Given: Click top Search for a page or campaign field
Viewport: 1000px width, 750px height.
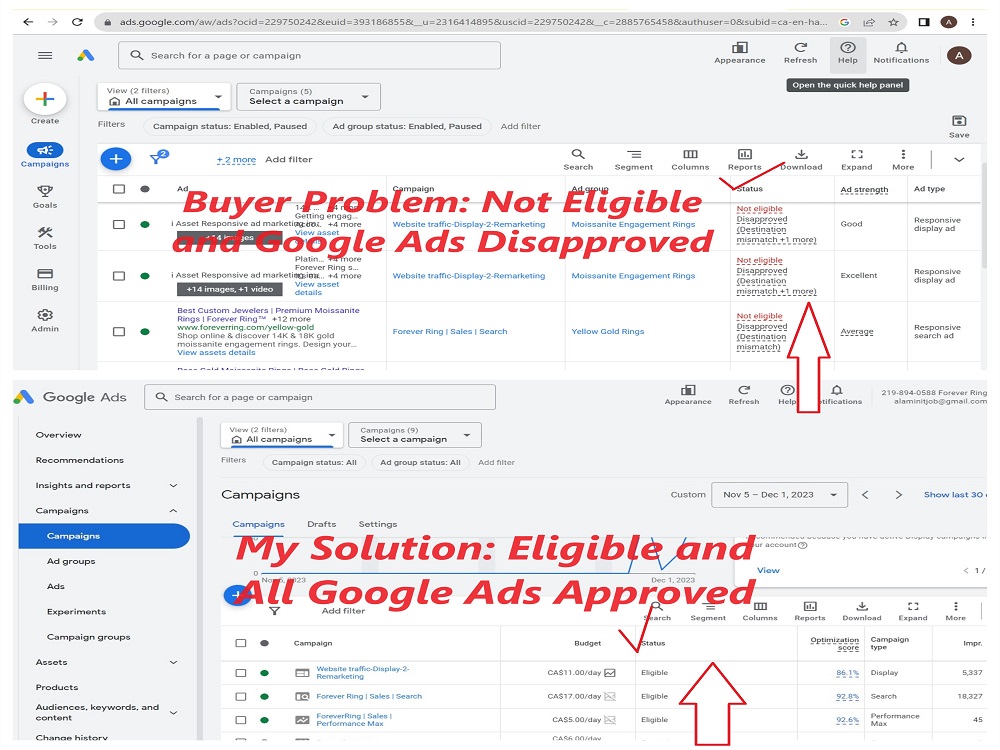Looking at the screenshot, I should point(309,55).
